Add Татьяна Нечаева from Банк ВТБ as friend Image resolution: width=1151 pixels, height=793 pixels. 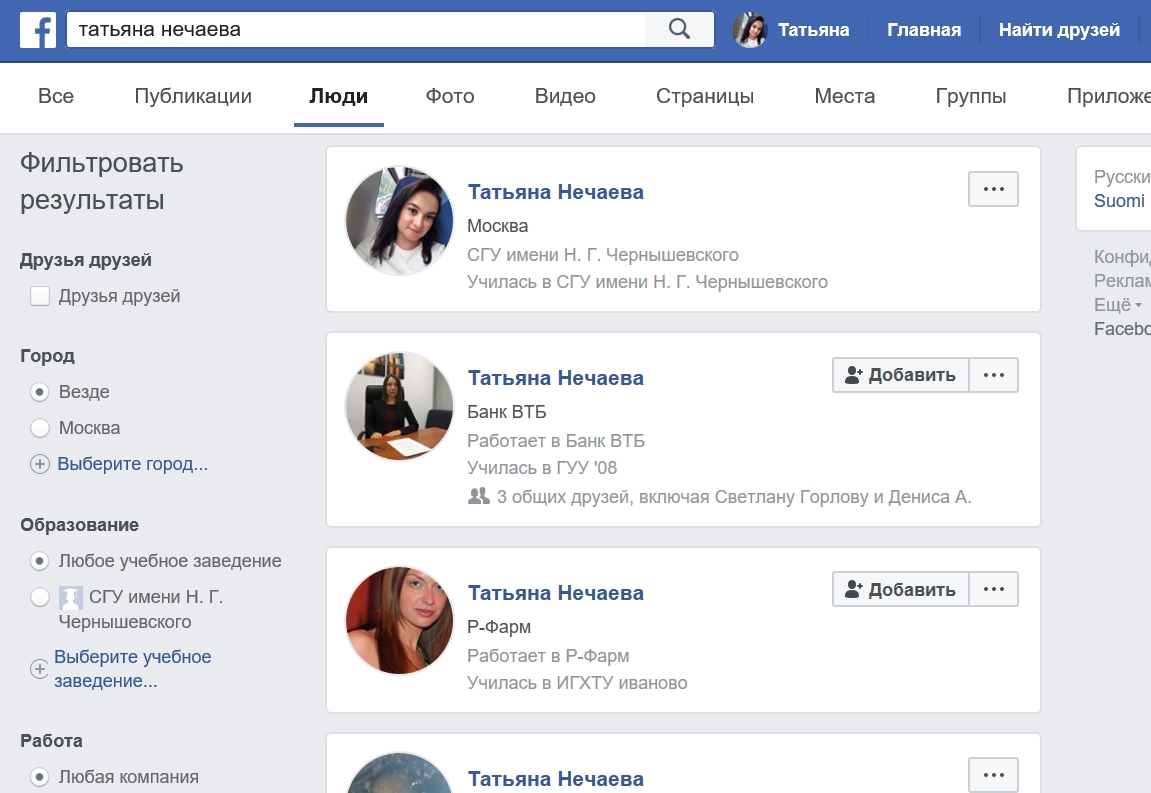point(901,375)
